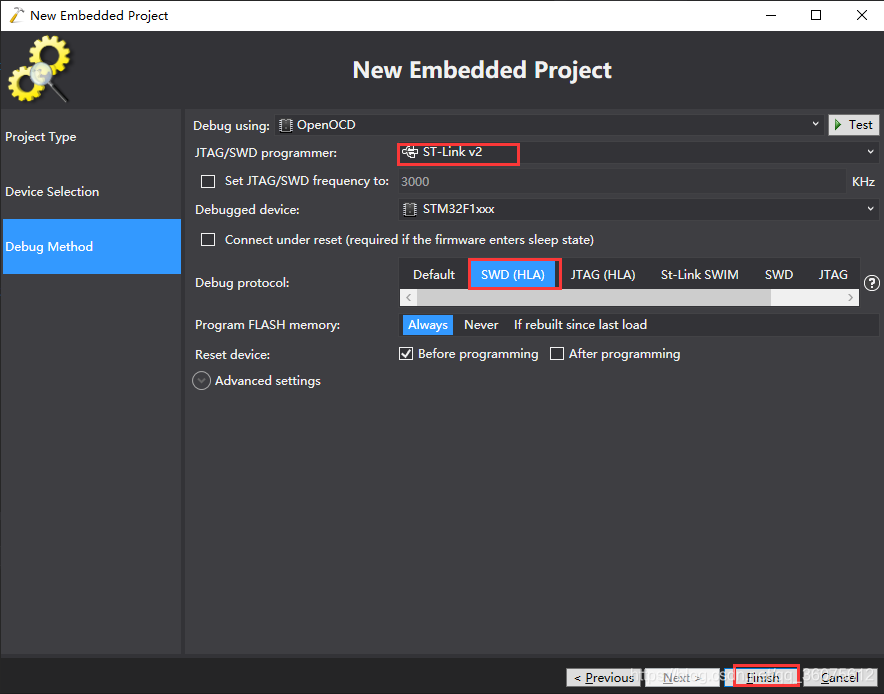
Task: Click the protocol scrollbar left arrow
Action: click(x=409, y=298)
